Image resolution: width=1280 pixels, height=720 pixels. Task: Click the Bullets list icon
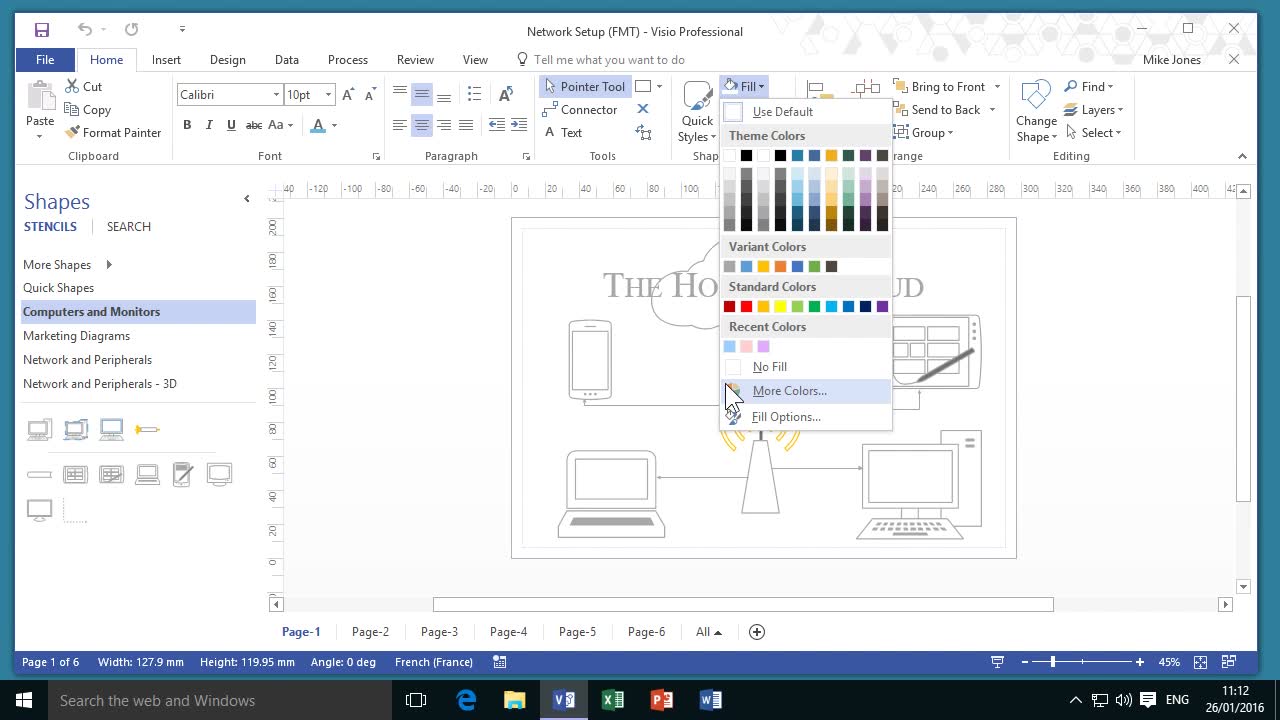coord(474,93)
